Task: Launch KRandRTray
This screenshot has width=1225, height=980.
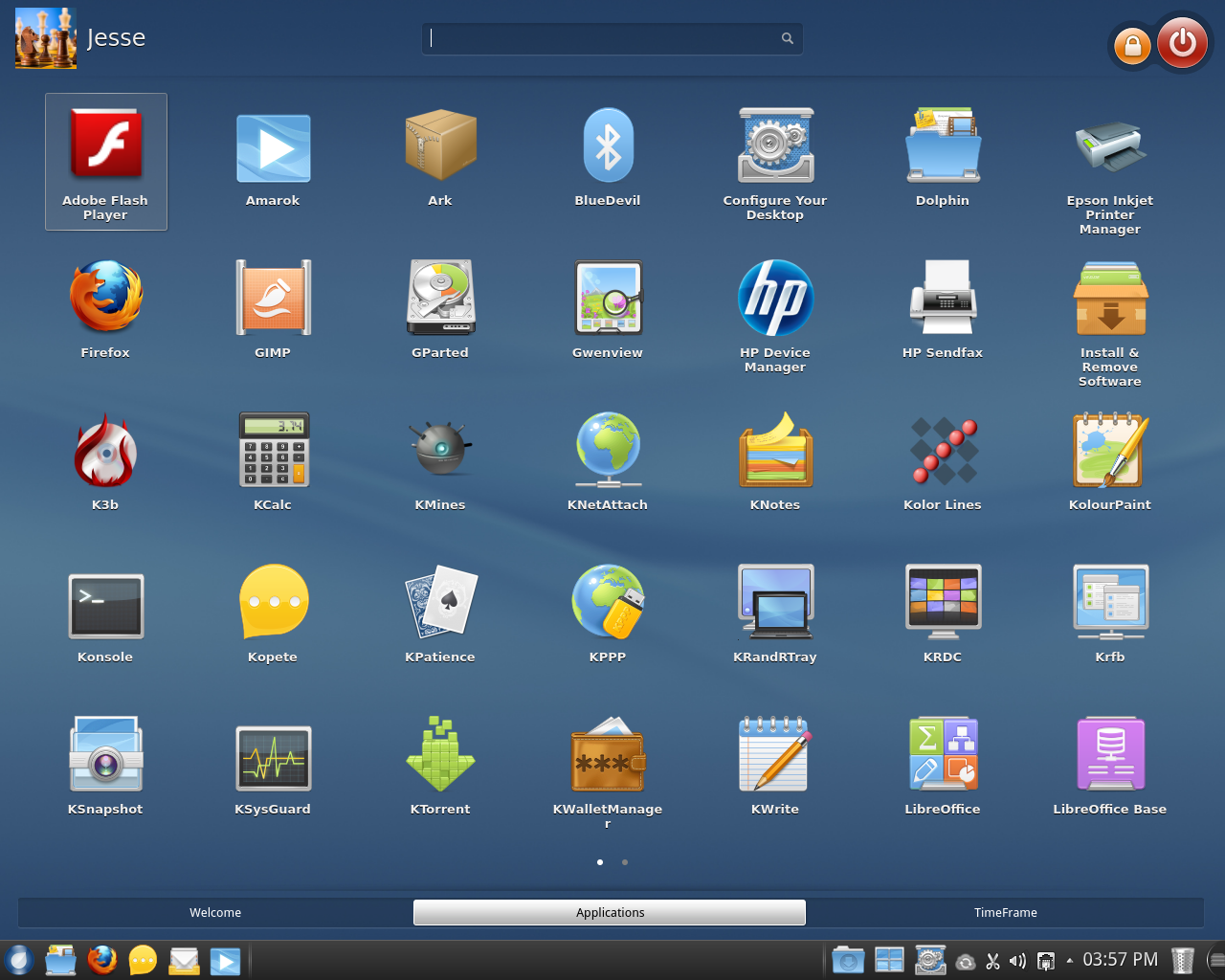Action: [775, 613]
